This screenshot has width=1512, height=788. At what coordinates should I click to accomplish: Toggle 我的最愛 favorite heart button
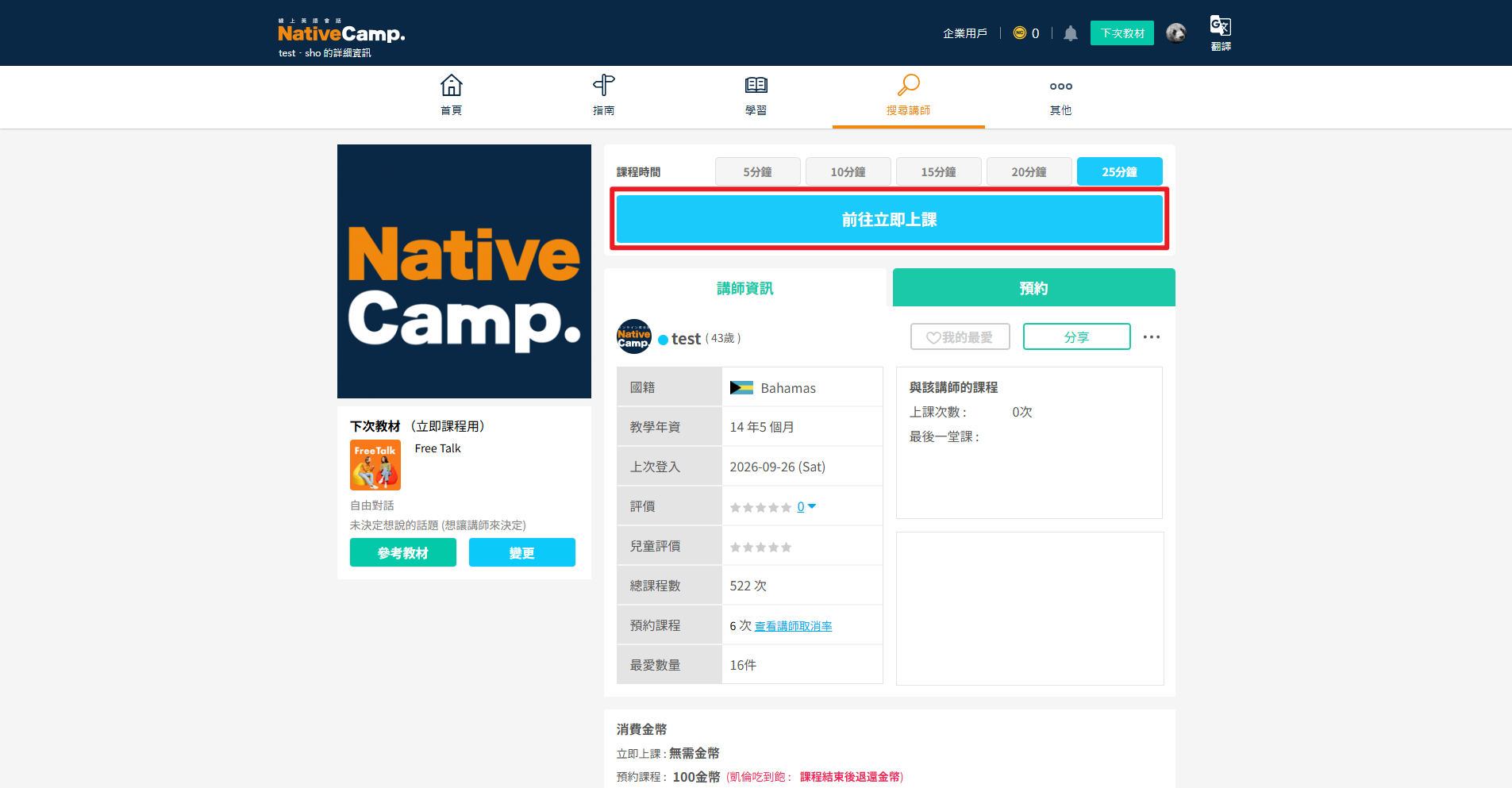960,337
